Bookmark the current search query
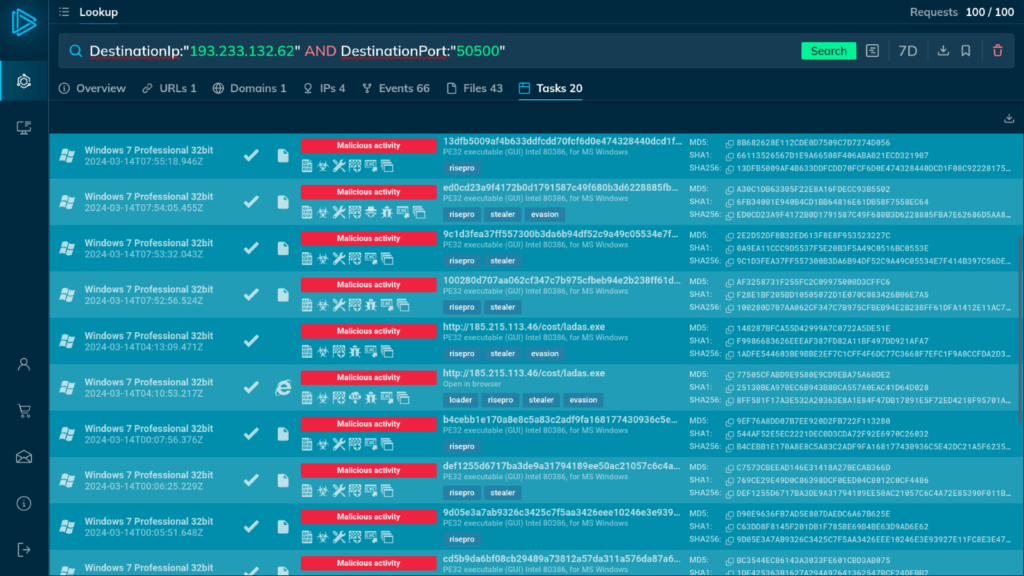Viewport: 1024px width, 576px height. (x=966, y=51)
